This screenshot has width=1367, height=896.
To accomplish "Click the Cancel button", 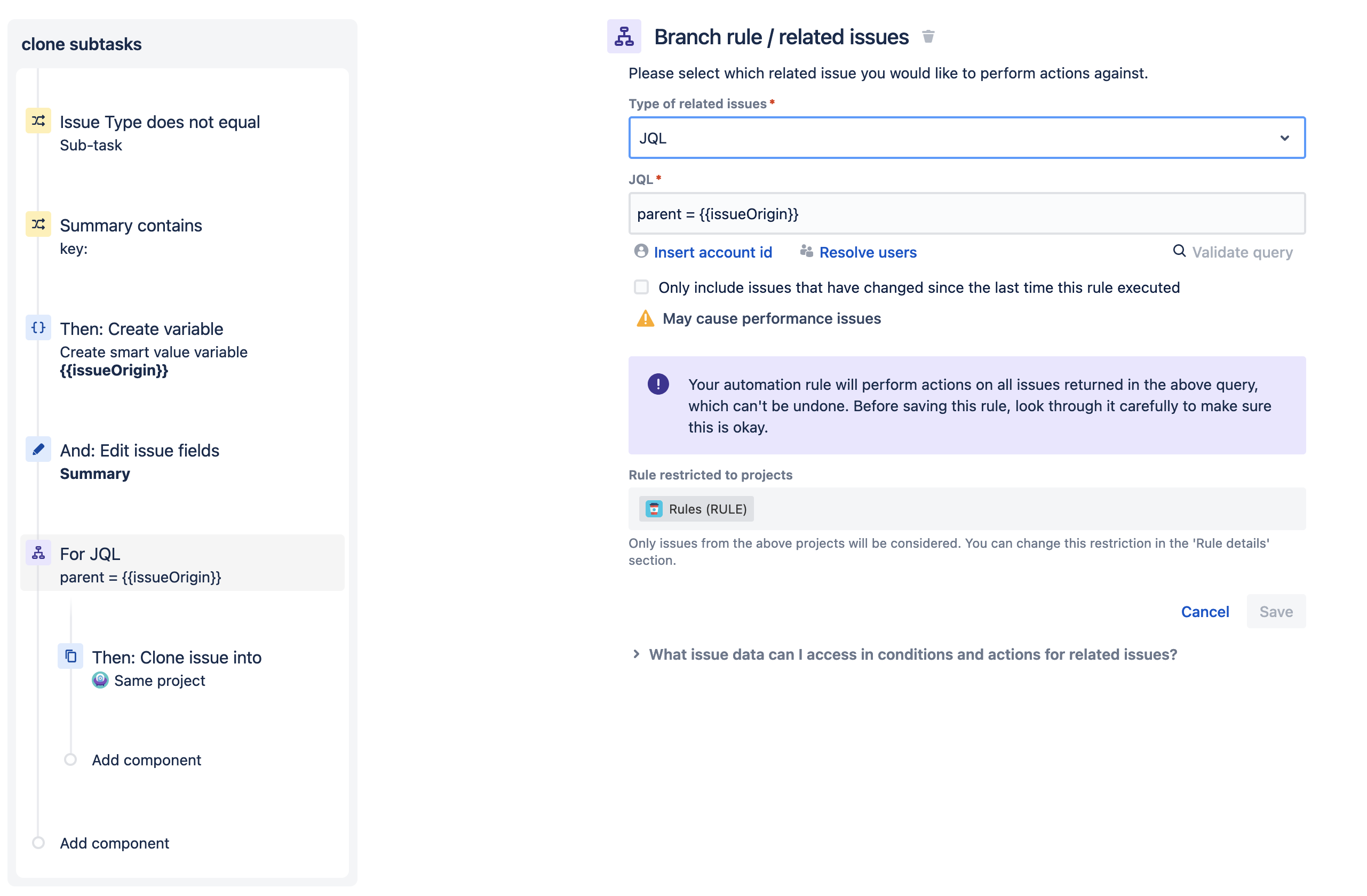I will pos(1205,611).
